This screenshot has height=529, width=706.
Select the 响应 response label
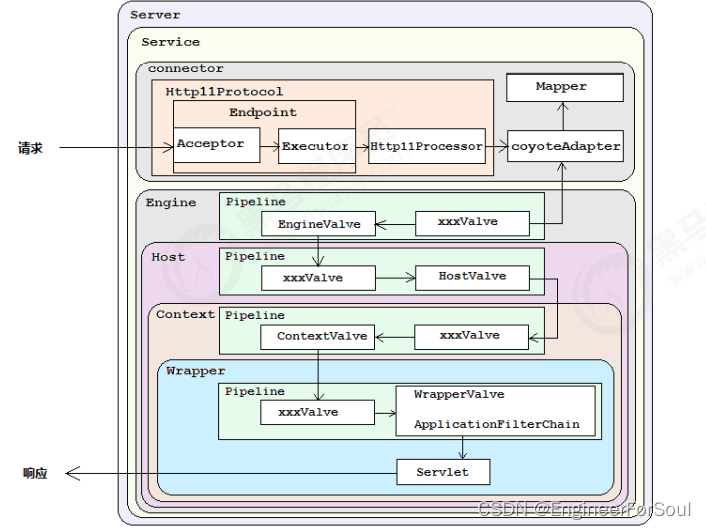(x=35, y=473)
